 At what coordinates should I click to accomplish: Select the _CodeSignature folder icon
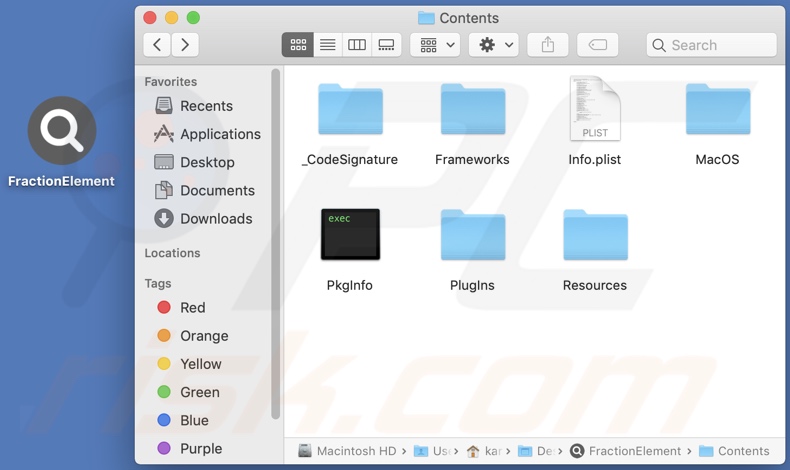(350, 109)
